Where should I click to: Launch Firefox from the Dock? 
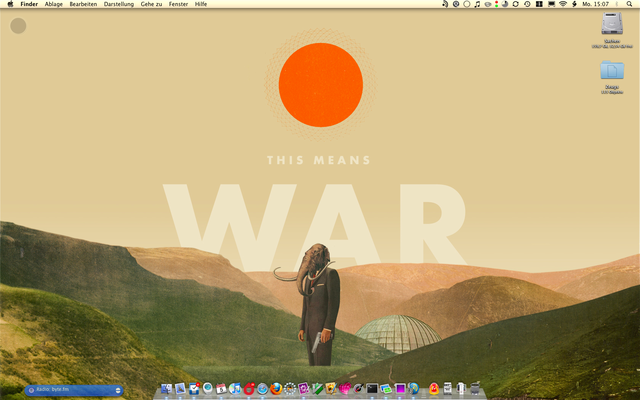[x=276, y=389]
